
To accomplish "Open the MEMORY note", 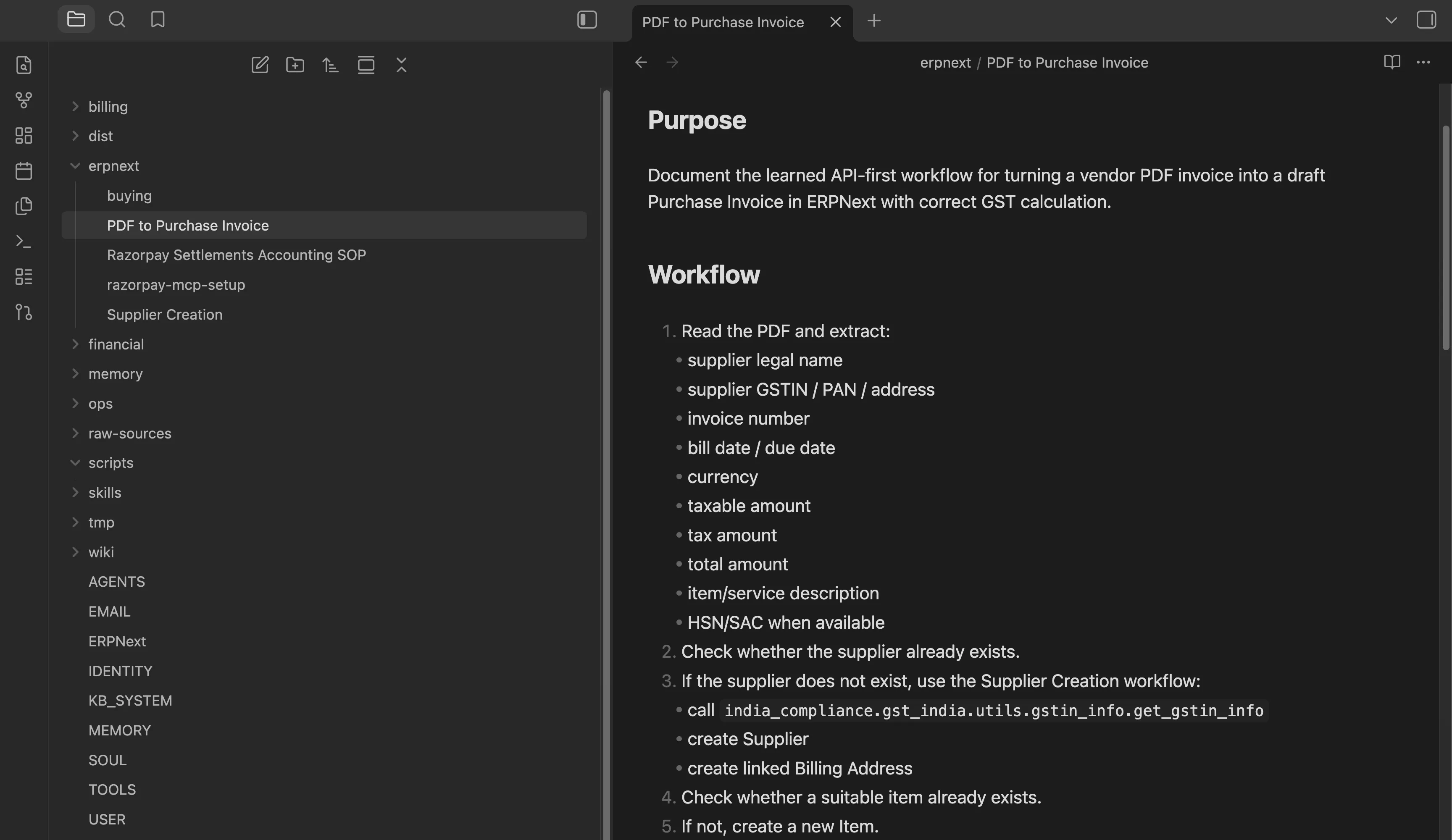I will [x=119, y=730].
